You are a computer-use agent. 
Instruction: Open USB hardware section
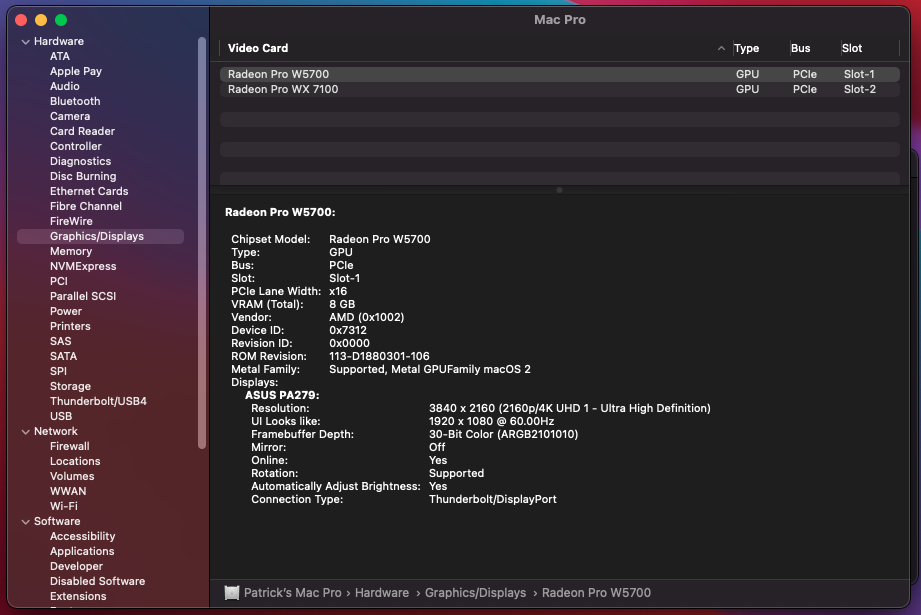coord(61,416)
